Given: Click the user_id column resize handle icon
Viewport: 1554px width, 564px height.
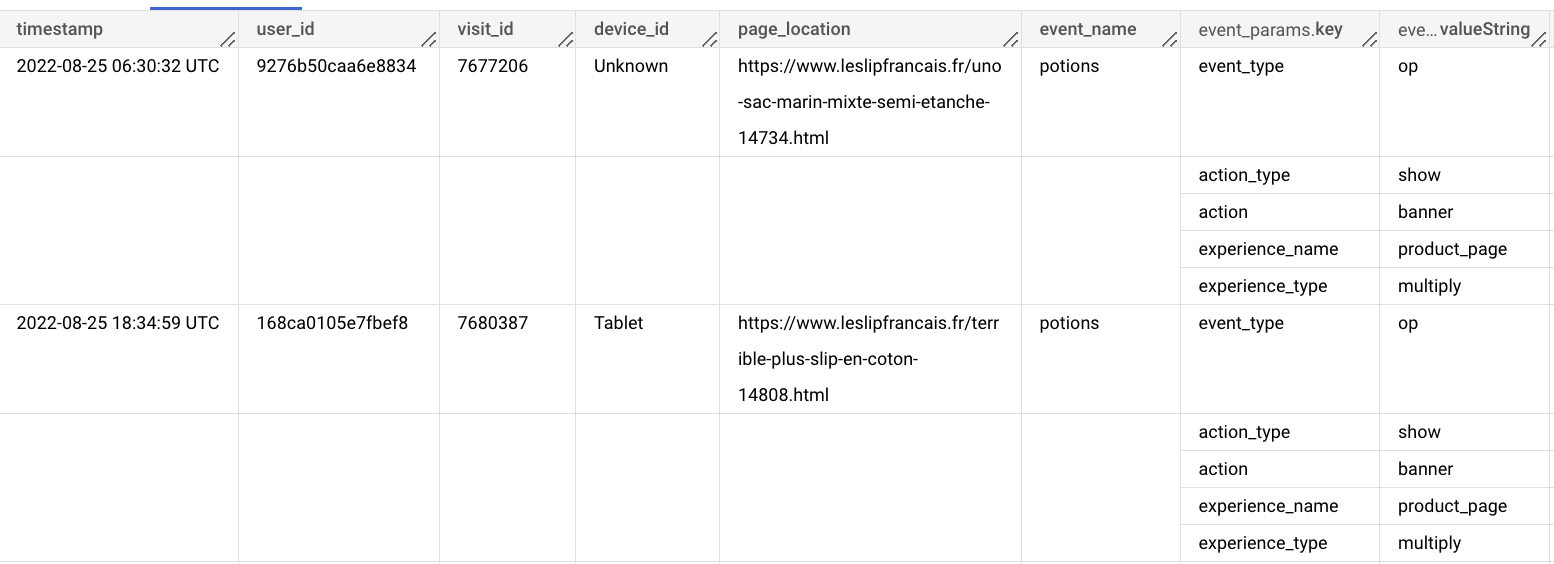Looking at the screenshot, I should (429, 40).
